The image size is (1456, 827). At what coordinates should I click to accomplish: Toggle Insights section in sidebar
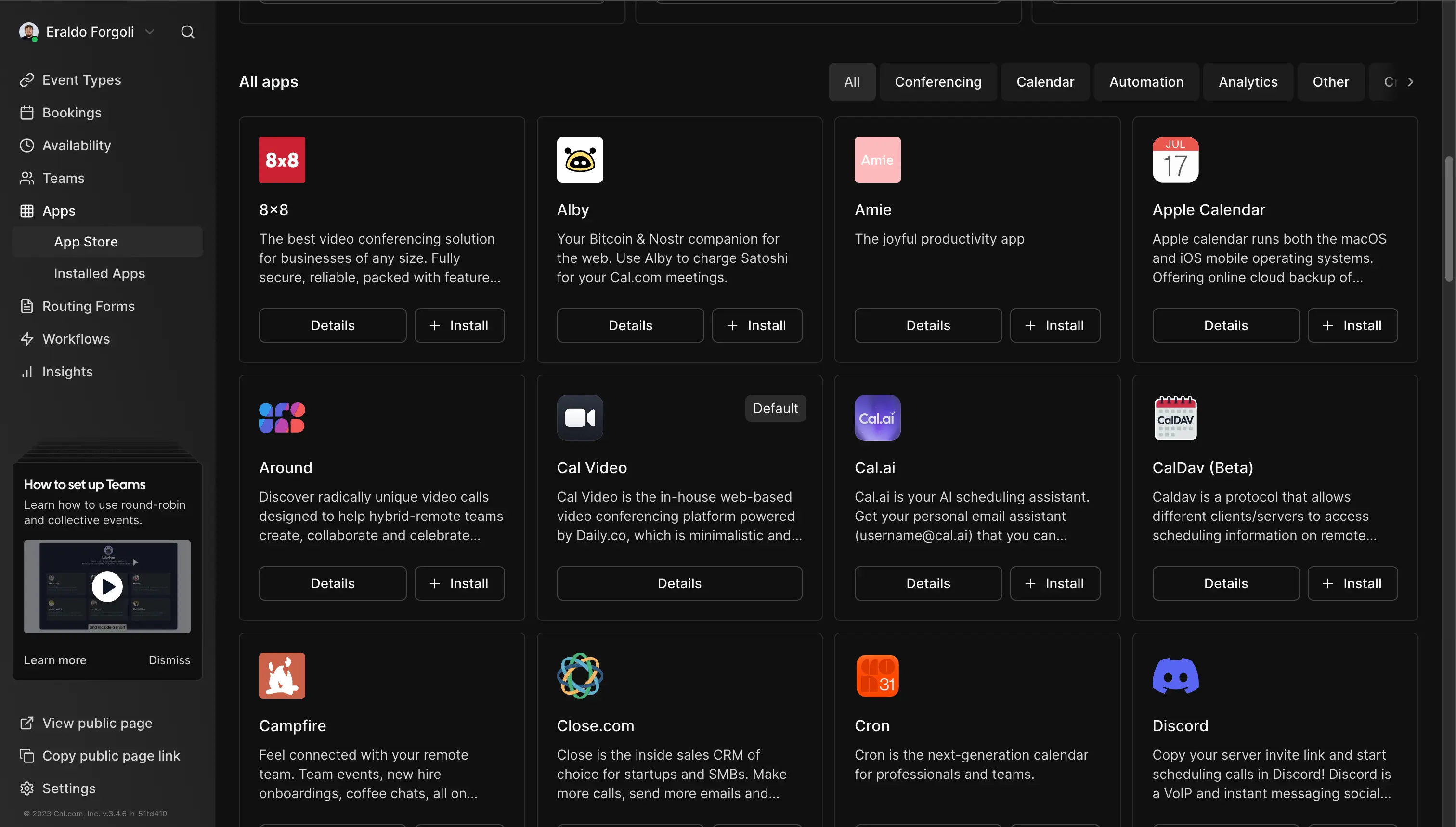click(x=67, y=370)
